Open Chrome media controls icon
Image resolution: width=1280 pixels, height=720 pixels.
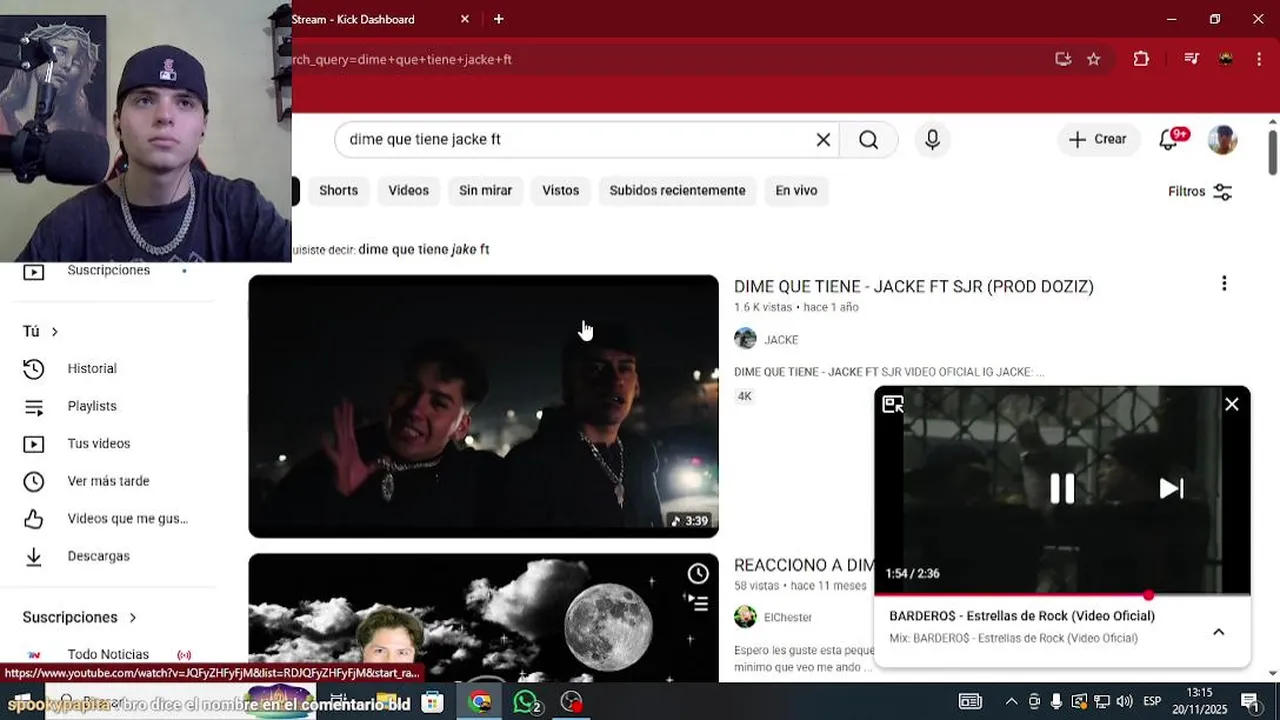click(1191, 59)
